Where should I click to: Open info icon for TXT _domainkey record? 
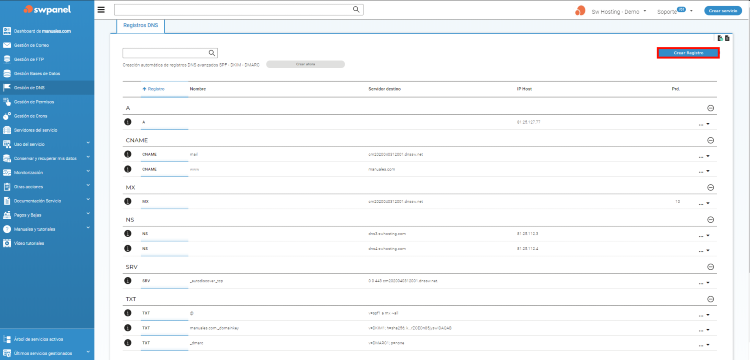(128, 328)
